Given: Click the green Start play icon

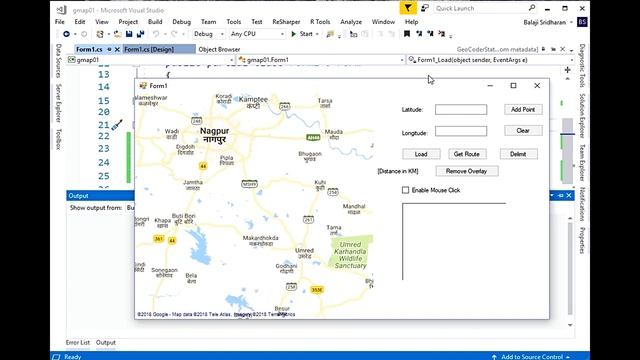Looking at the screenshot, I should point(293,34).
